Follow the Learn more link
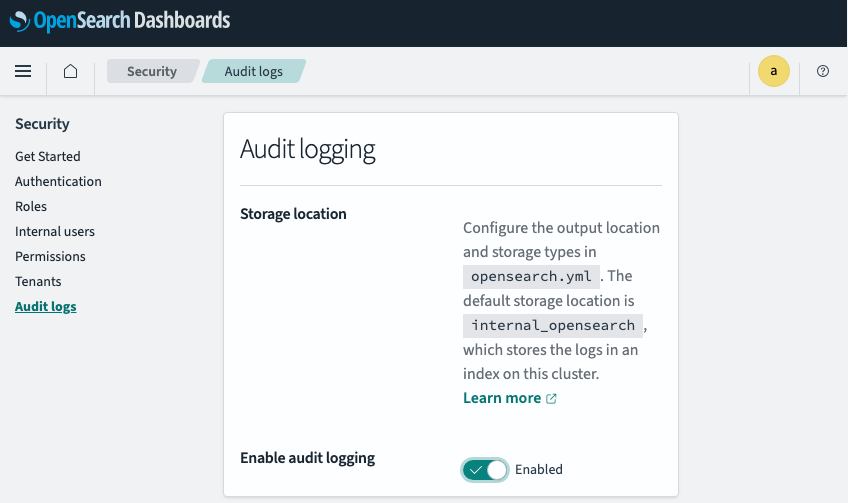This screenshot has height=503, width=848. pyautogui.click(x=502, y=398)
